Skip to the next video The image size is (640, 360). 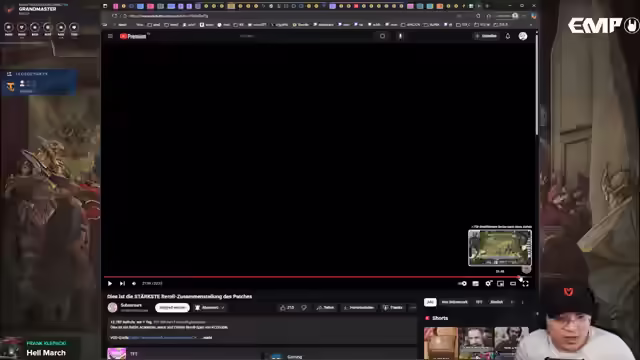pyautogui.click(x=122, y=283)
